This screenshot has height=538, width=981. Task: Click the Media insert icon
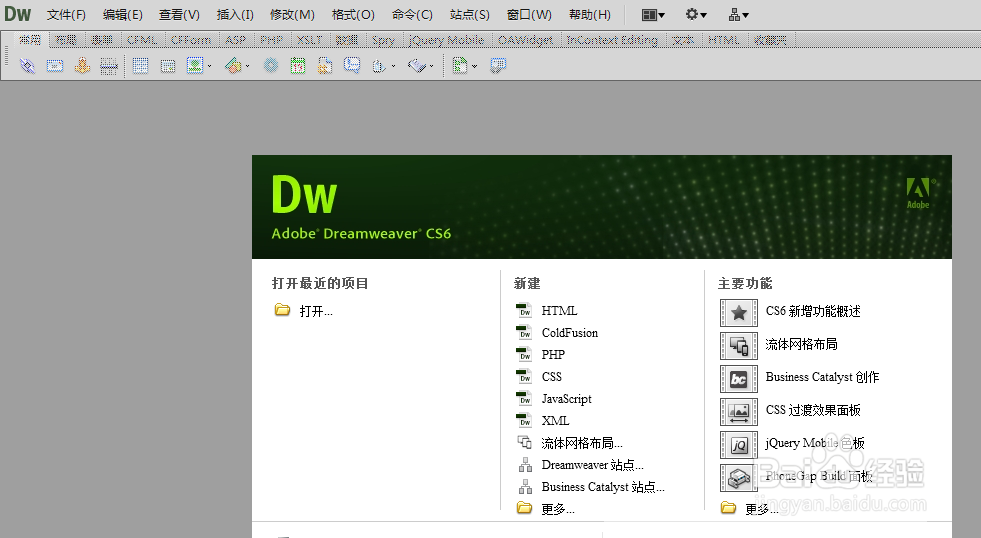click(233, 65)
